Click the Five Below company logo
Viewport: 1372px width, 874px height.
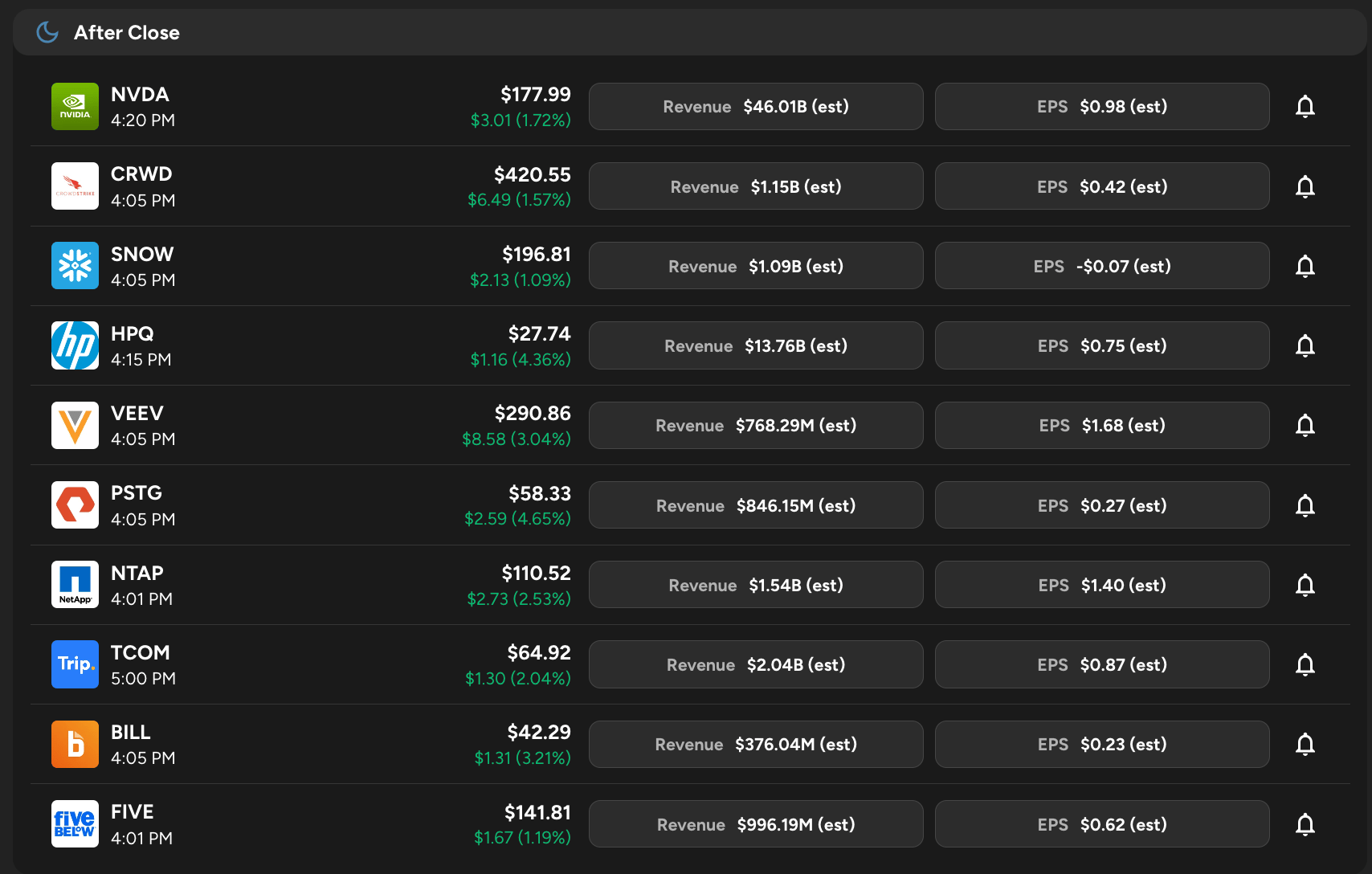[x=75, y=824]
